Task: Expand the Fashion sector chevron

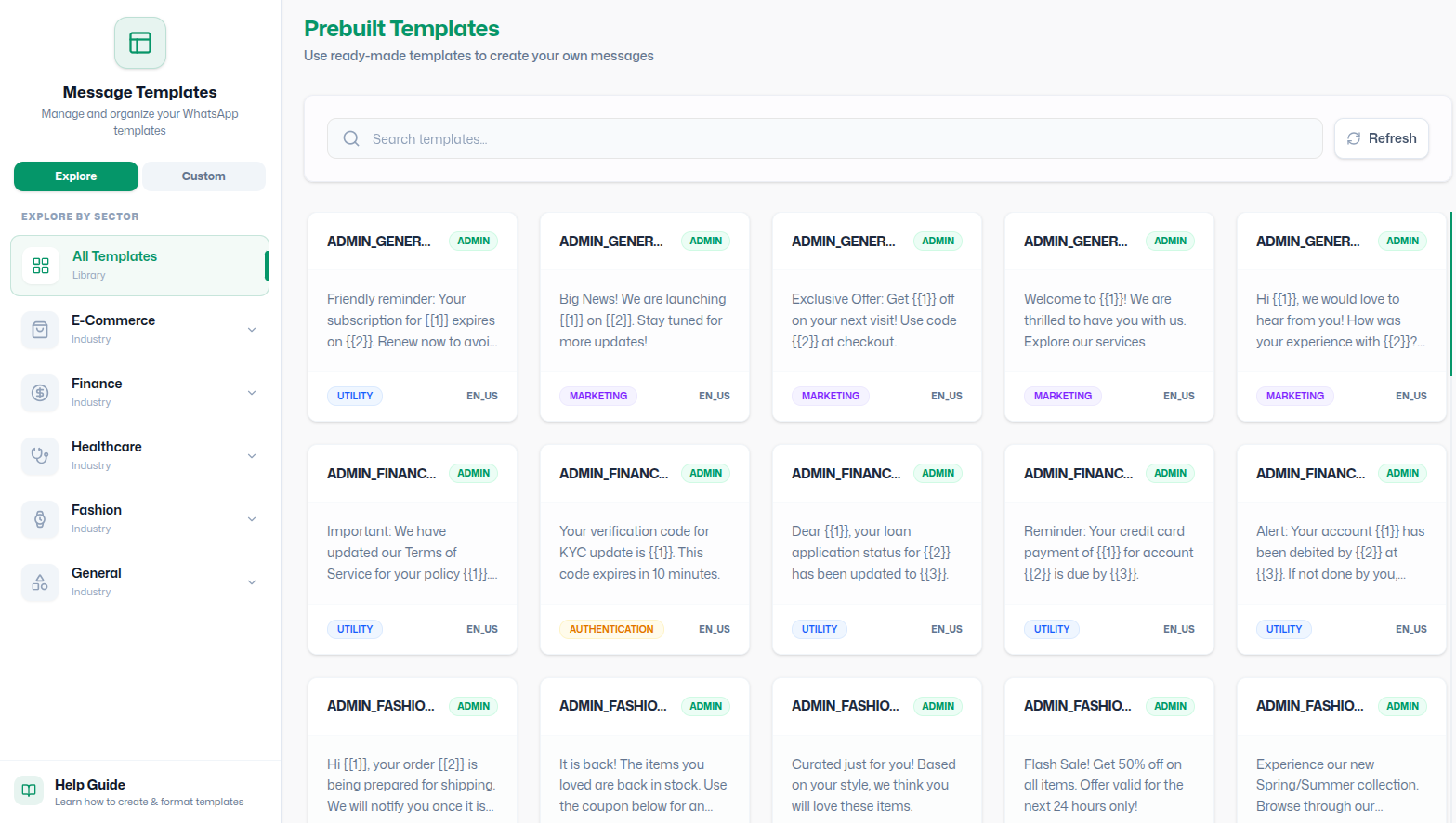Action: click(x=252, y=519)
